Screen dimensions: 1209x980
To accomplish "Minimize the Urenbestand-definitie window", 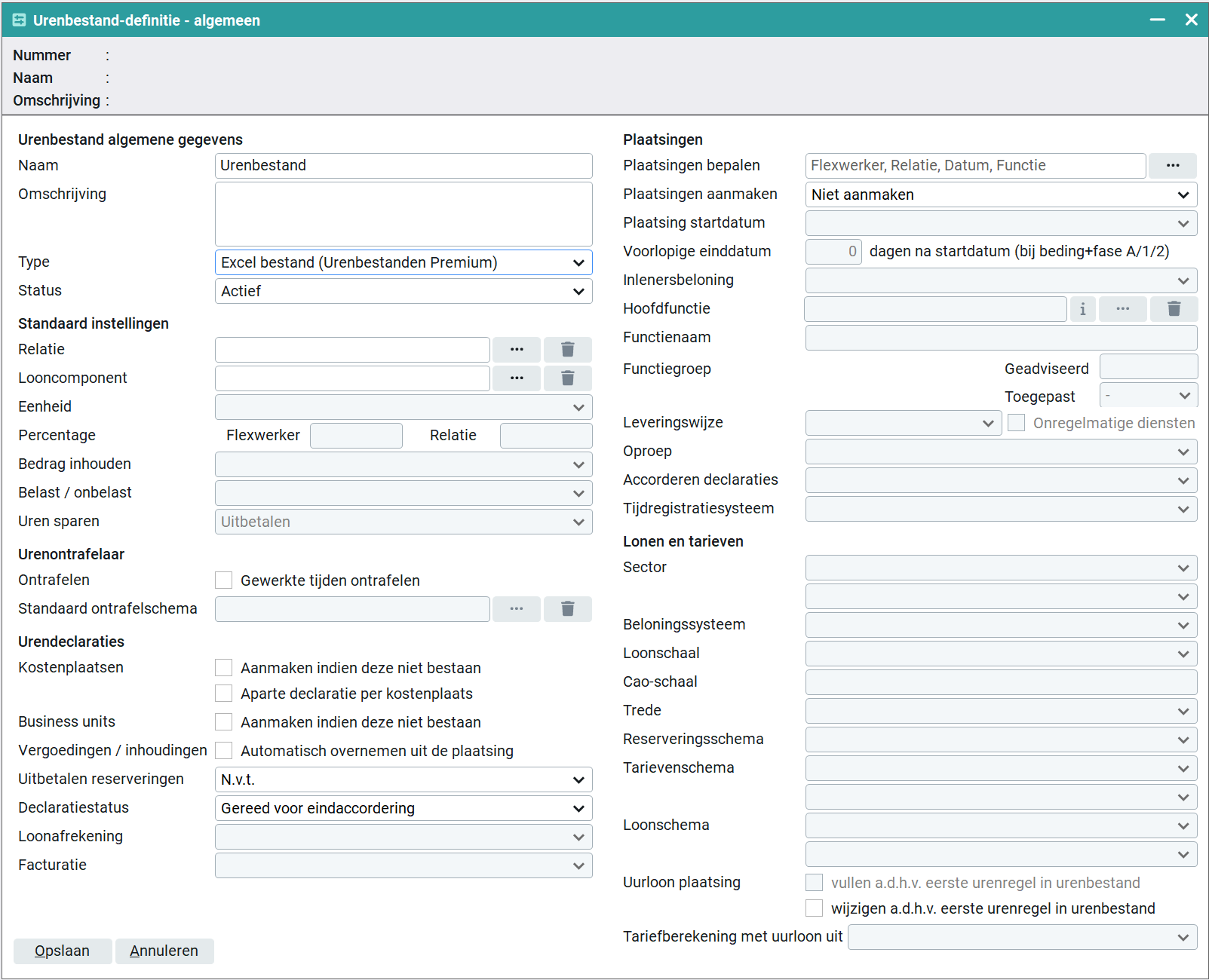I will pyautogui.click(x=1158, y=20).
